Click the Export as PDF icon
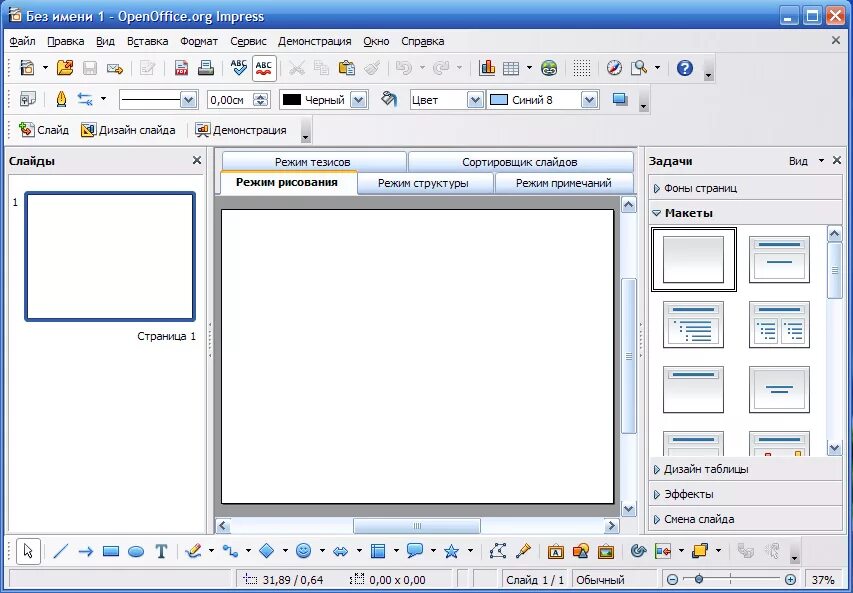853x593 pixels. (181, 68)
